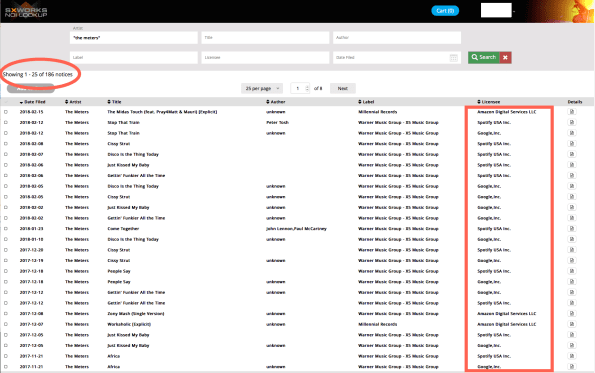
Task: Sort notices by Title column
Action: 114,102
